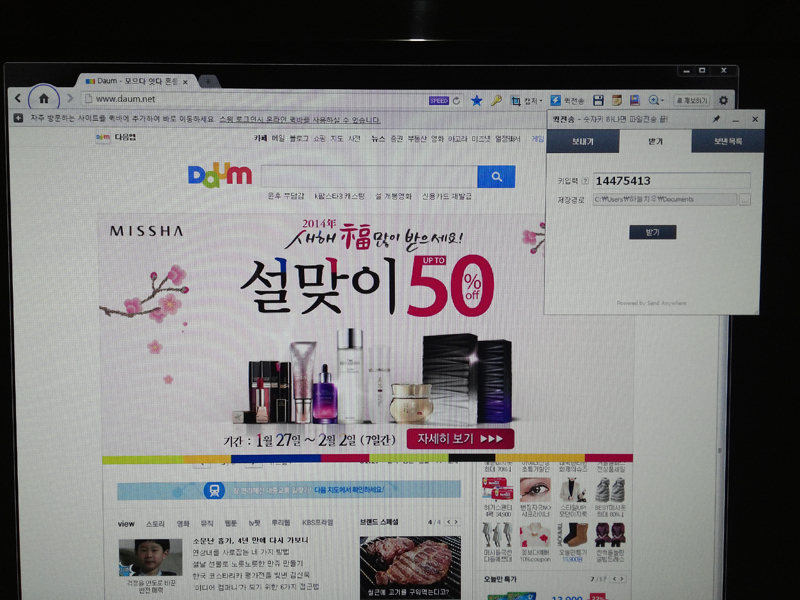The width and height of the screenshot is (800, 600).
Task: Open the 캡처 dropdown arrow
Action: tap(541, 101)
